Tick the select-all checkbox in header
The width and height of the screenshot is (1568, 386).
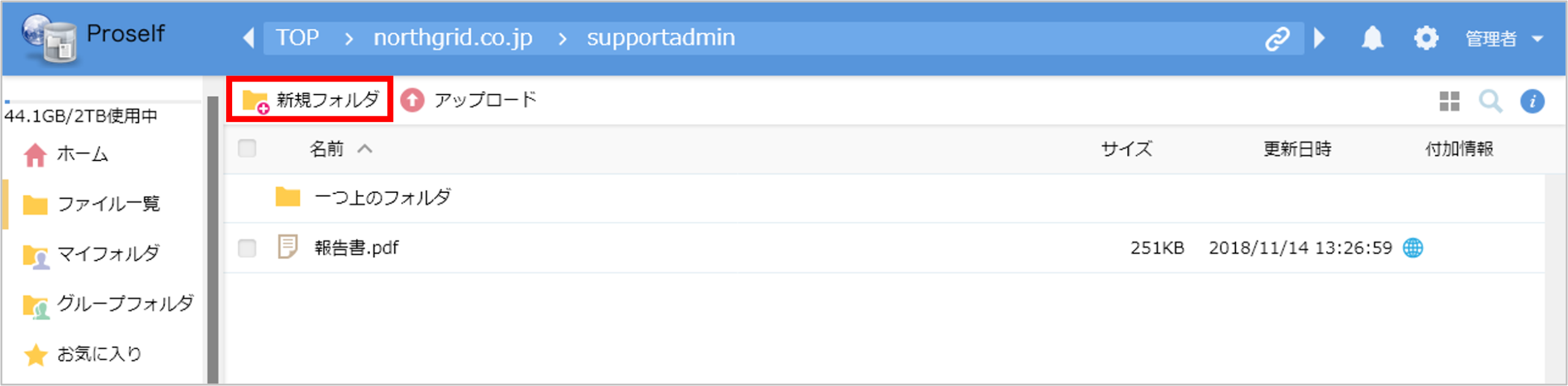click(x=247, y=148)
